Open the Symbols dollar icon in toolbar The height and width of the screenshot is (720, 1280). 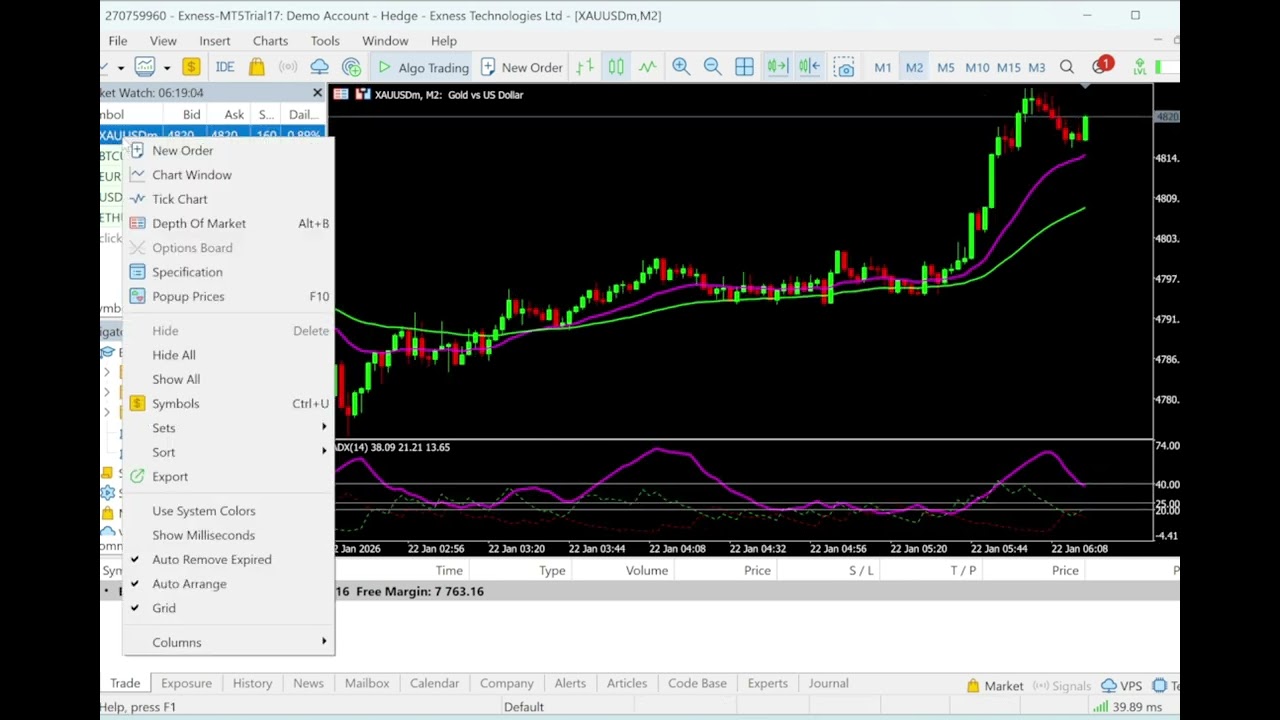[x=191, y=67]
